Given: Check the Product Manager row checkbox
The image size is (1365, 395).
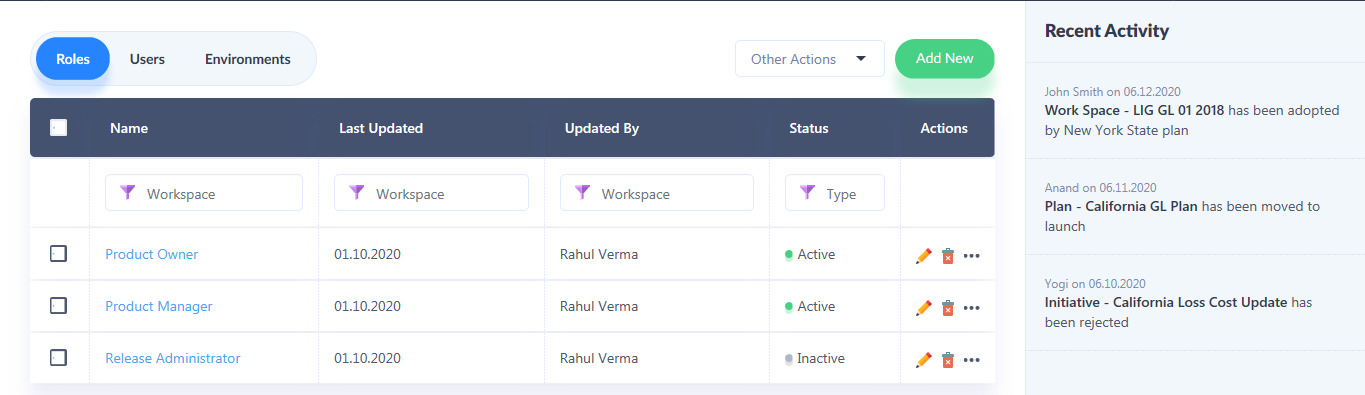Looking at the screenshot, I should (58, 306).
